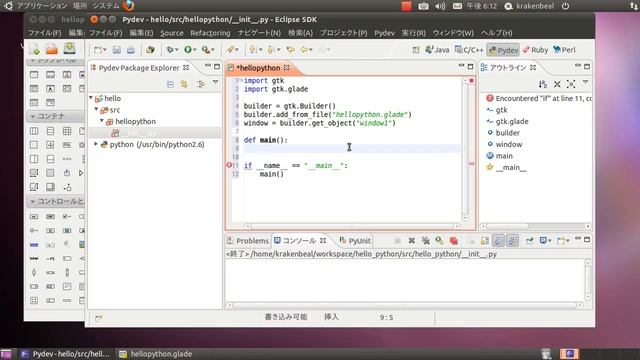640x360 pixels.
Task: Click Firefox icon in top panel
Action: (x=129, y=6)
